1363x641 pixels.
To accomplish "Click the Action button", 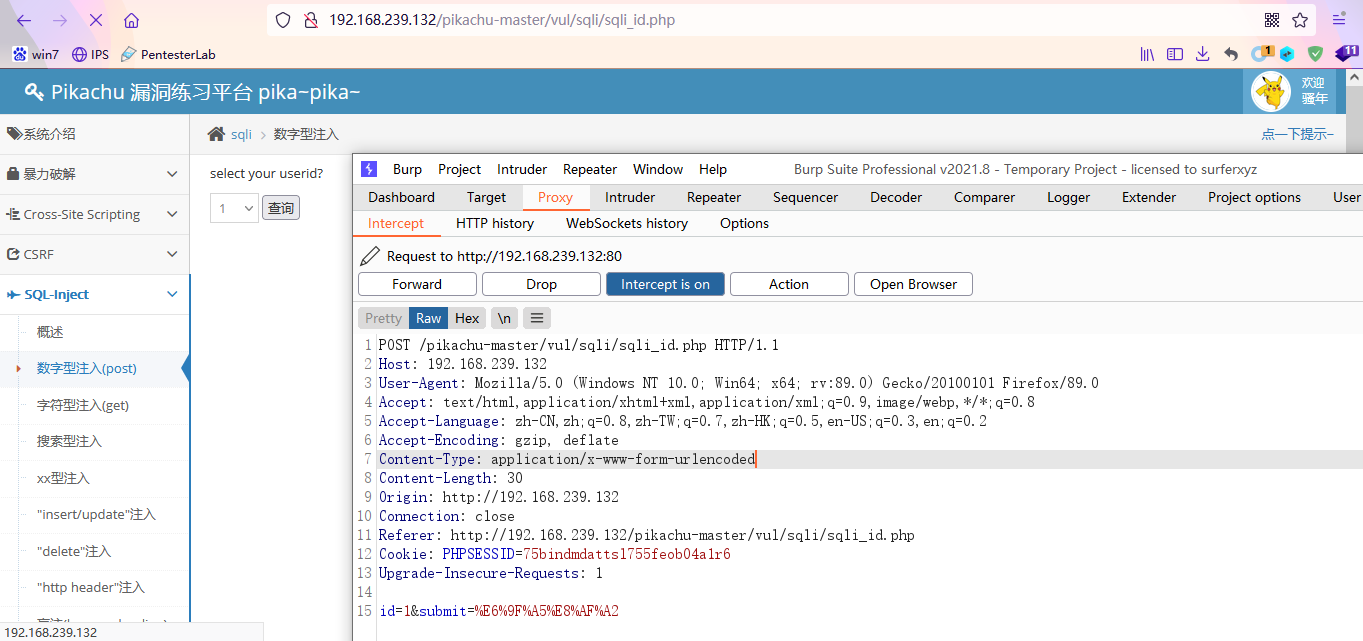I will (789, 284).
